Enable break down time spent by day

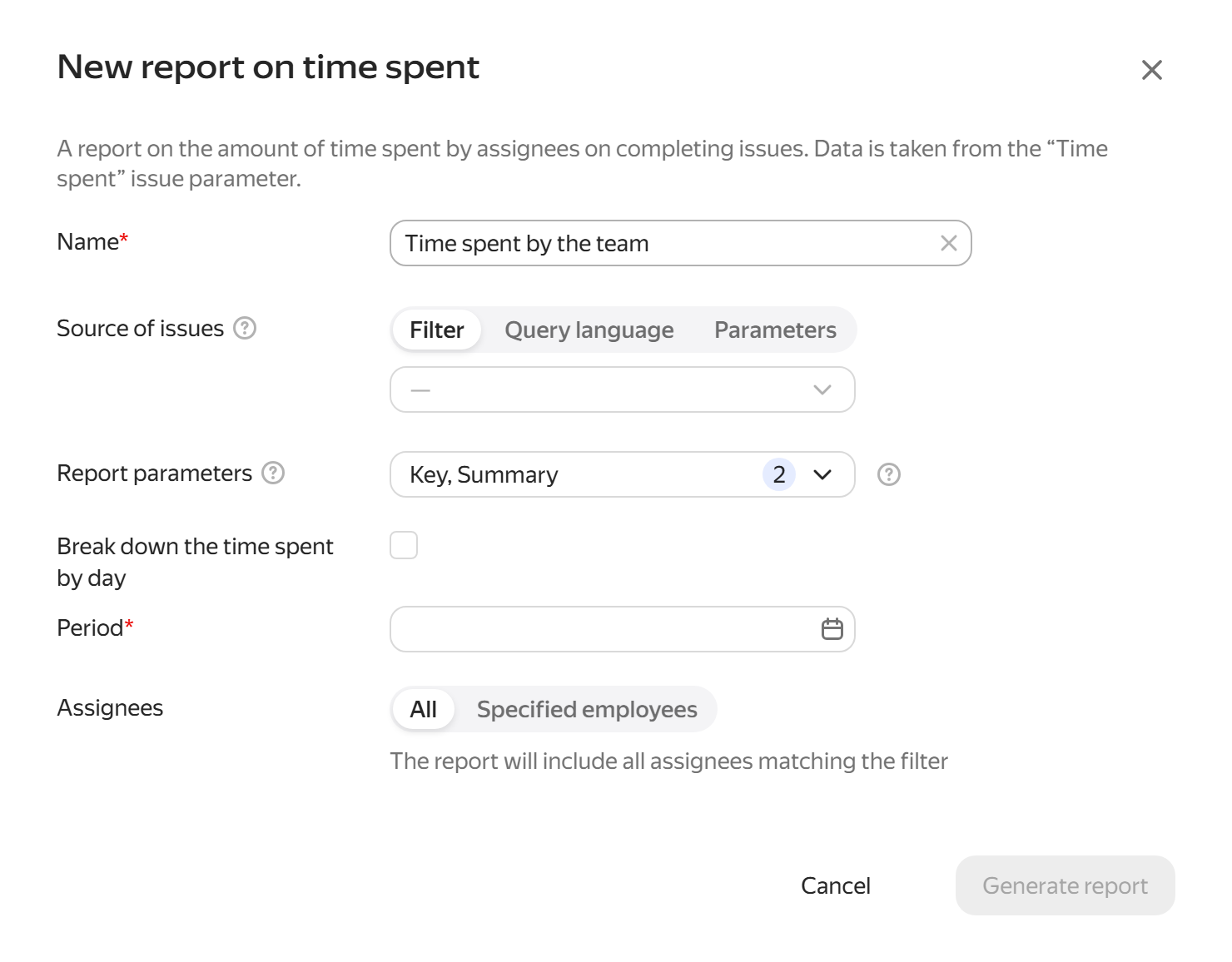coord(404,545)
